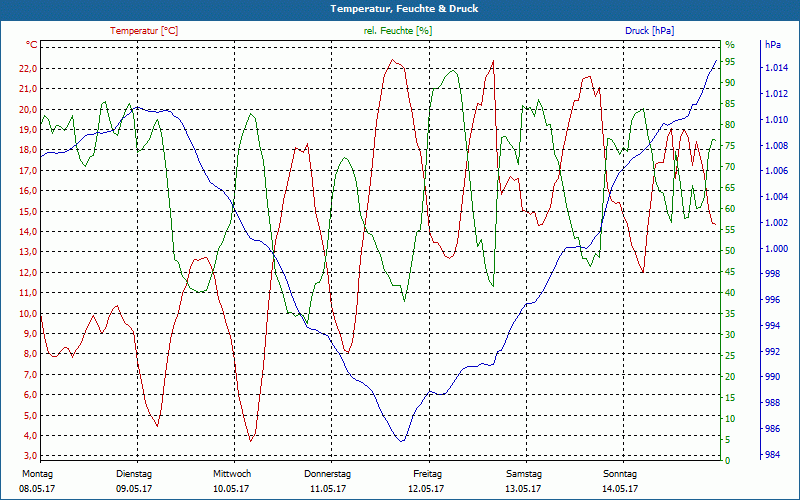Click the '10,0' temperature axis value
The image size is (800, 500).
coord(29,313)
